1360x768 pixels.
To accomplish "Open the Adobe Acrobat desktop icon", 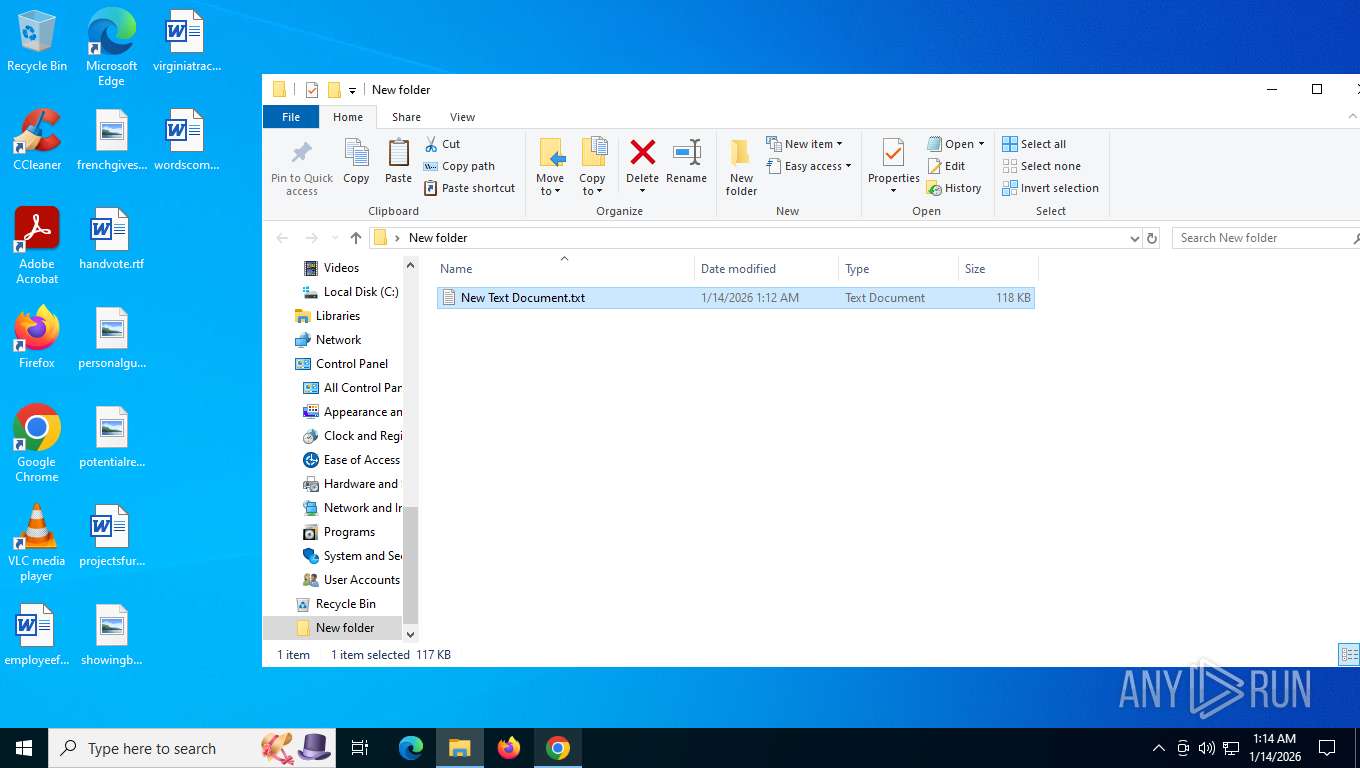I will tap(37, 245).
